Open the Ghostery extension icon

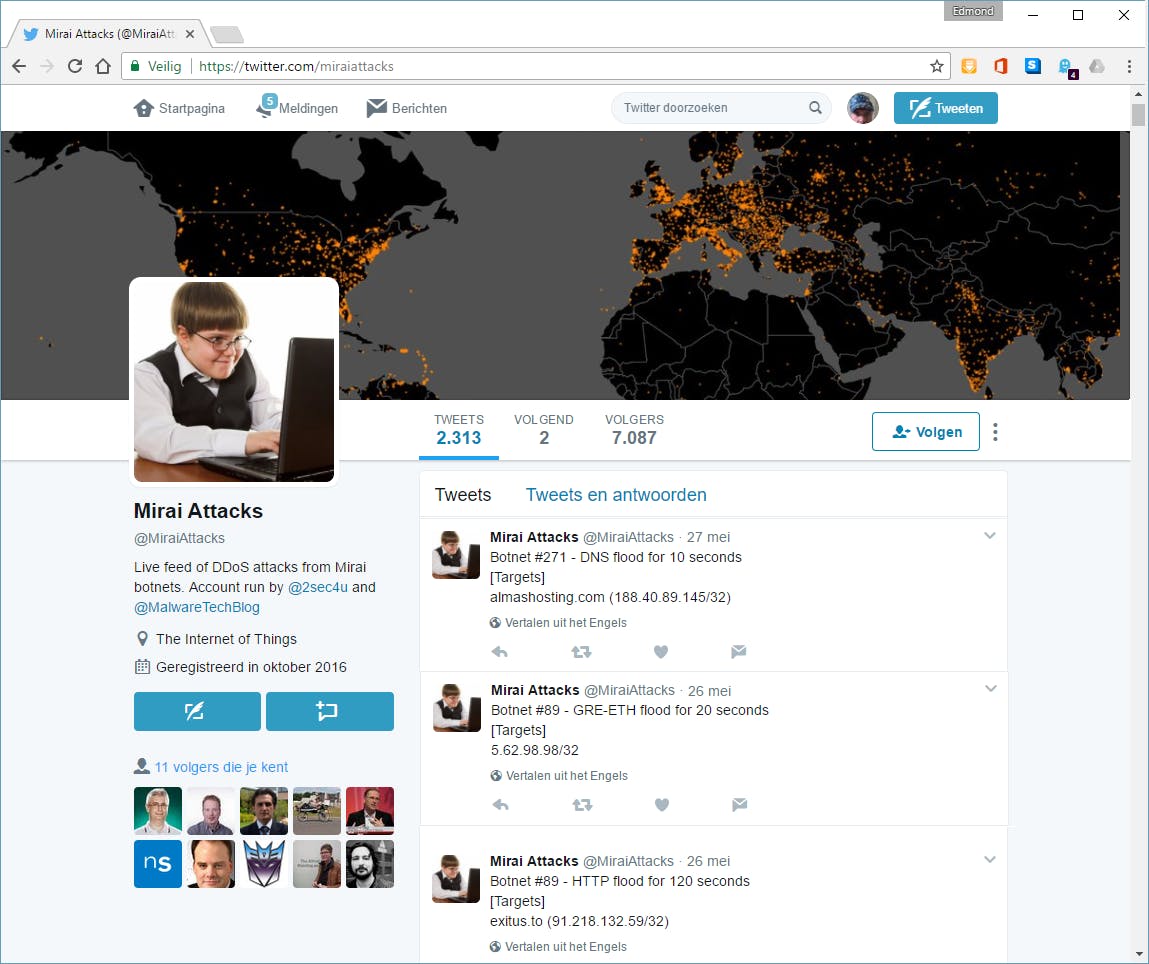(x=1067, y=67)
